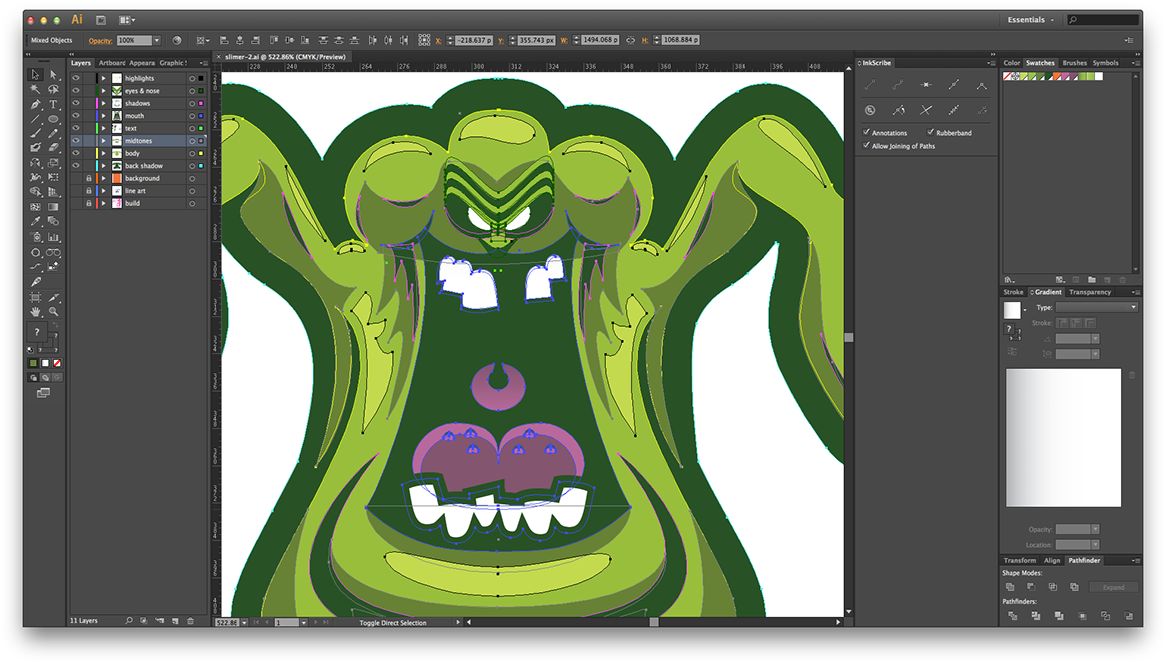1165x662 pixels.
Task: Select the Magic Wand tool
Action: (36, 88)
